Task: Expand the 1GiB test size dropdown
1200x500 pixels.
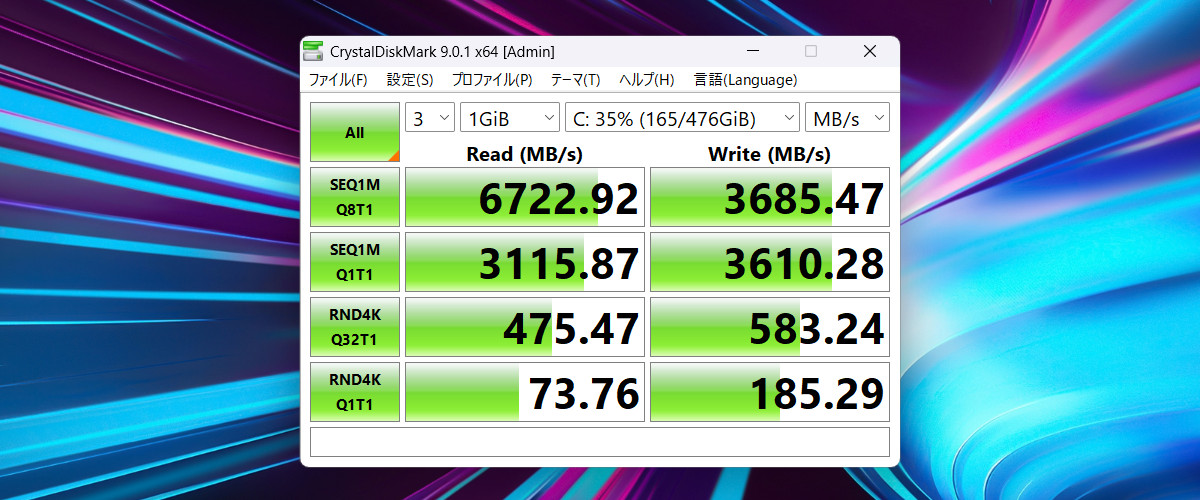Action: (x=510, y=118)
